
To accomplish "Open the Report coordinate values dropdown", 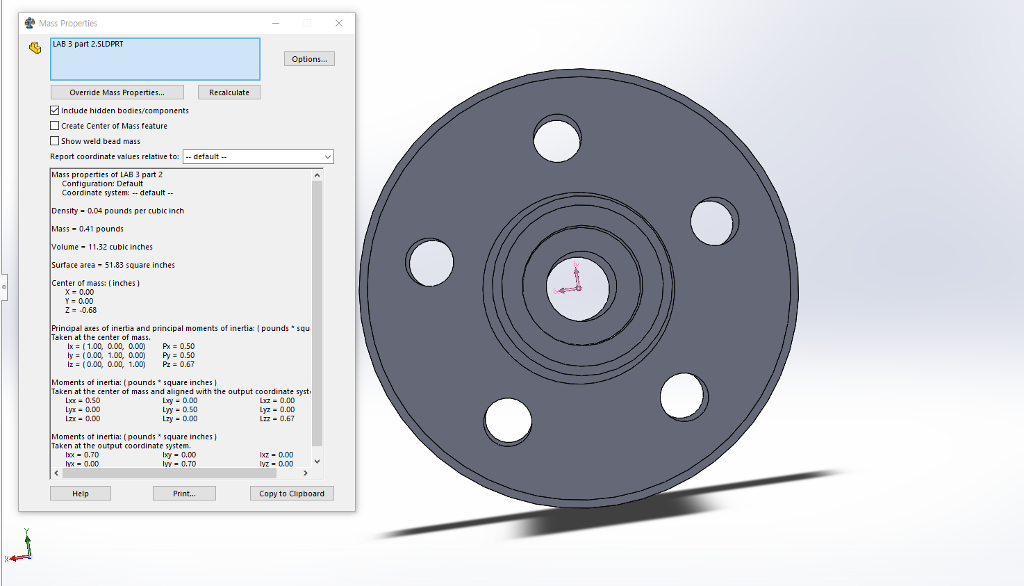I will pyautogui.click(x=326, y=156).
